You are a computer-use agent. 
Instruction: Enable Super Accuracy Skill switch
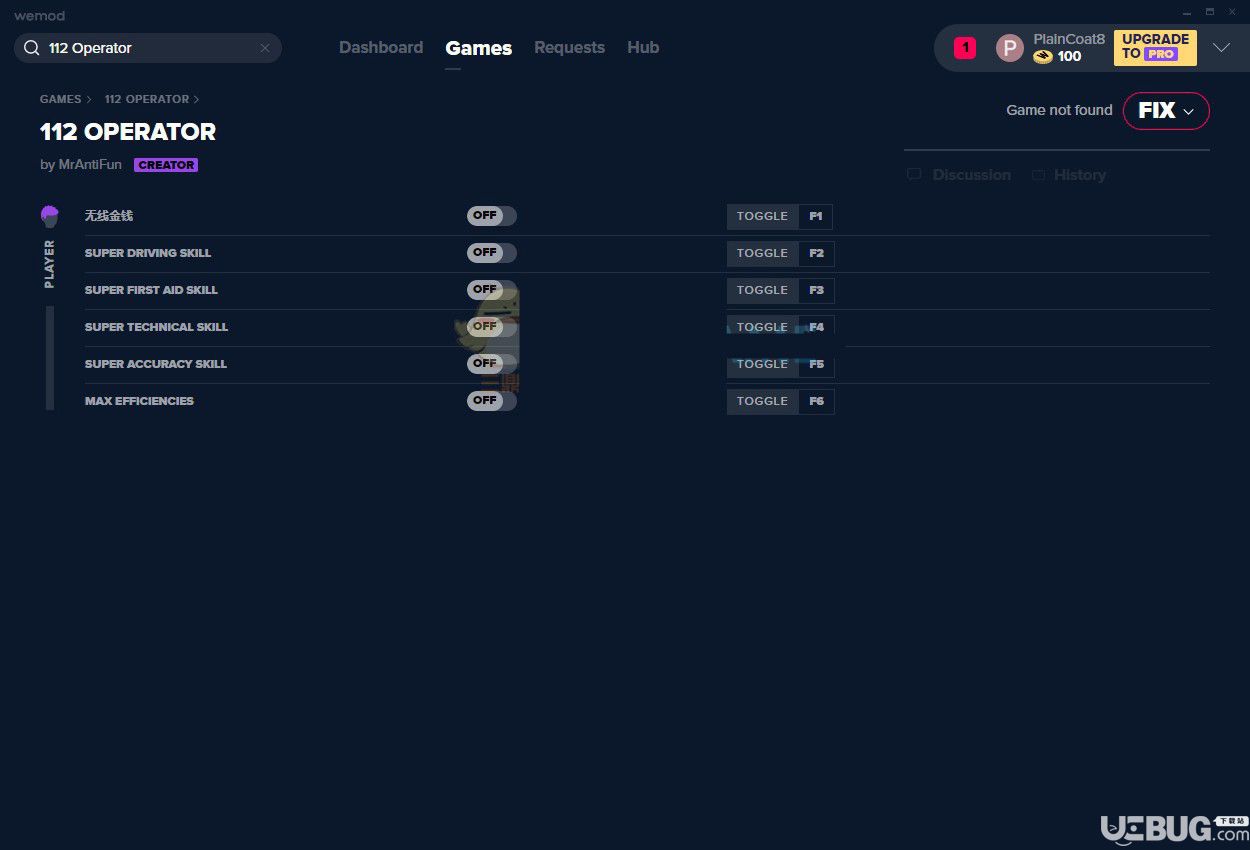(492, 364)
